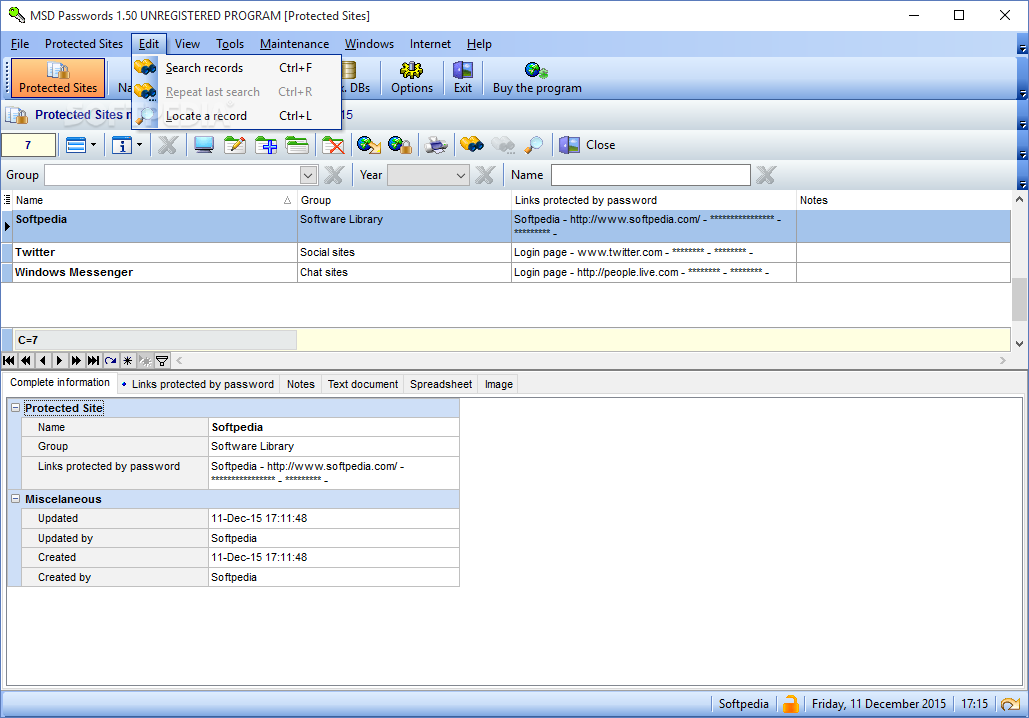The image size is (1029, 718).
Task: Switch to the Notes tab
Action: coord(301,384)
